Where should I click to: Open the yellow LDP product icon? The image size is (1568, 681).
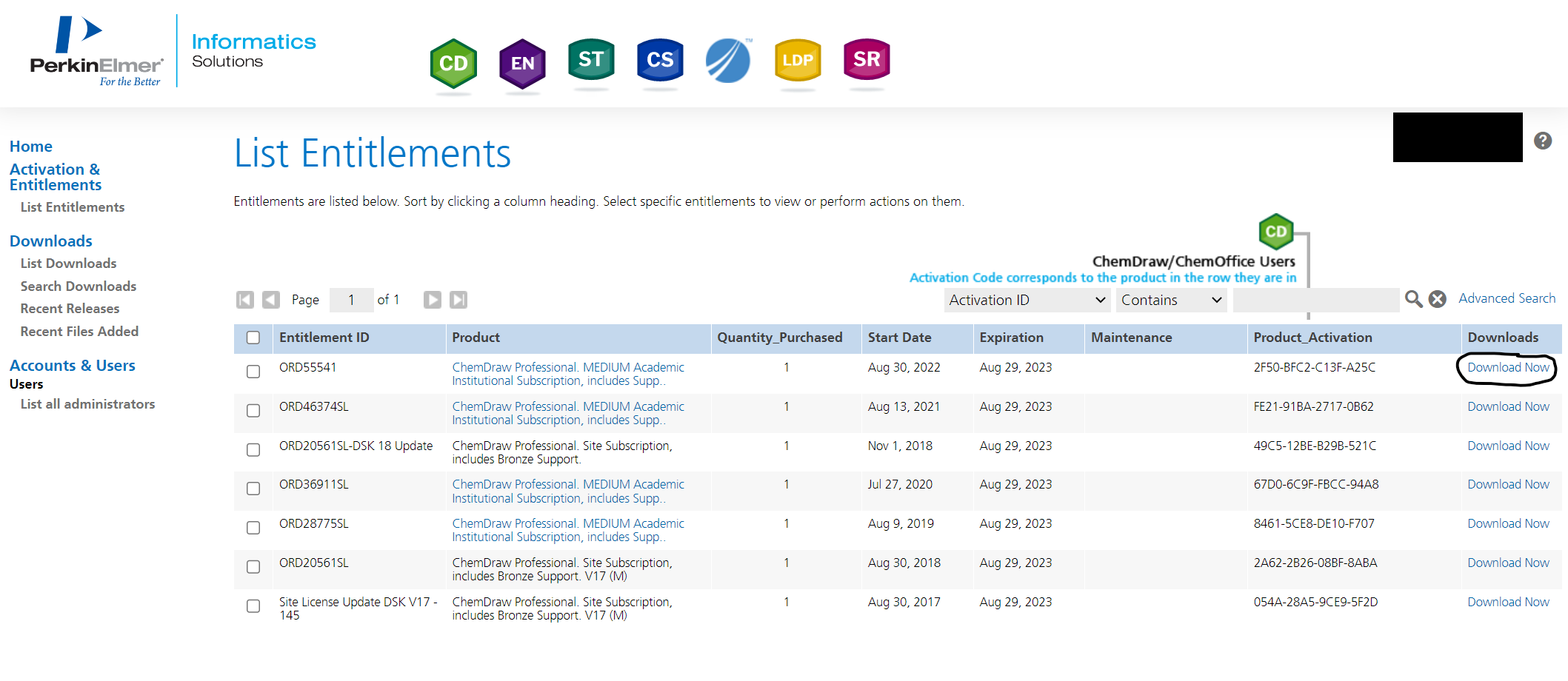[798, 60]
